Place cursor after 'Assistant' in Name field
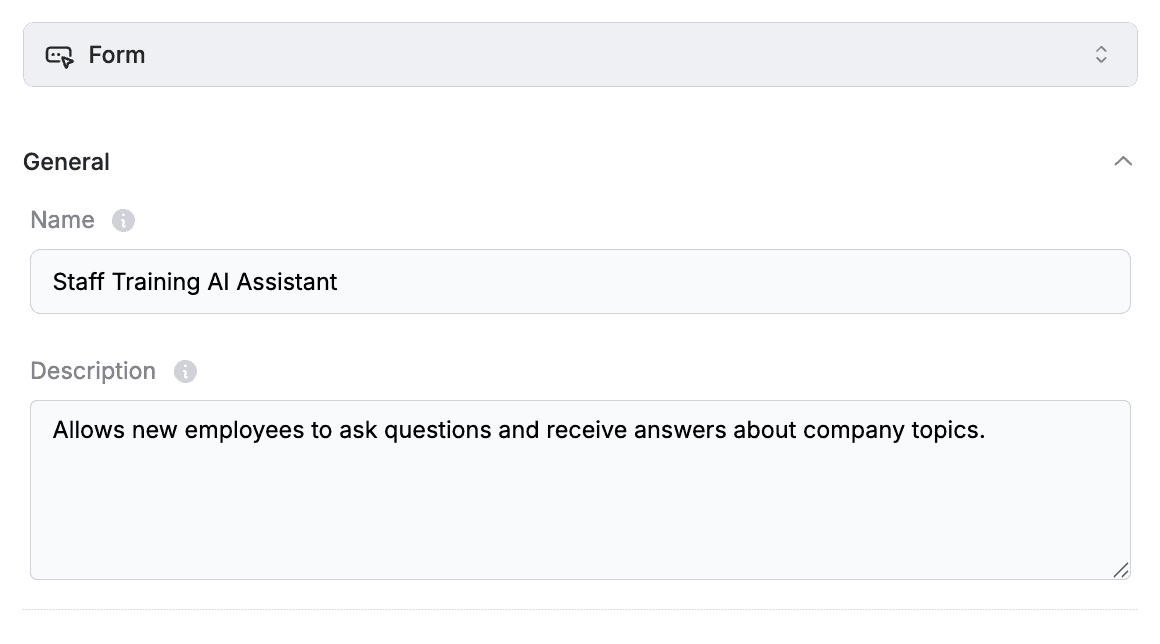This screenshot has width=1160, height=644. (x=339, y=282)
